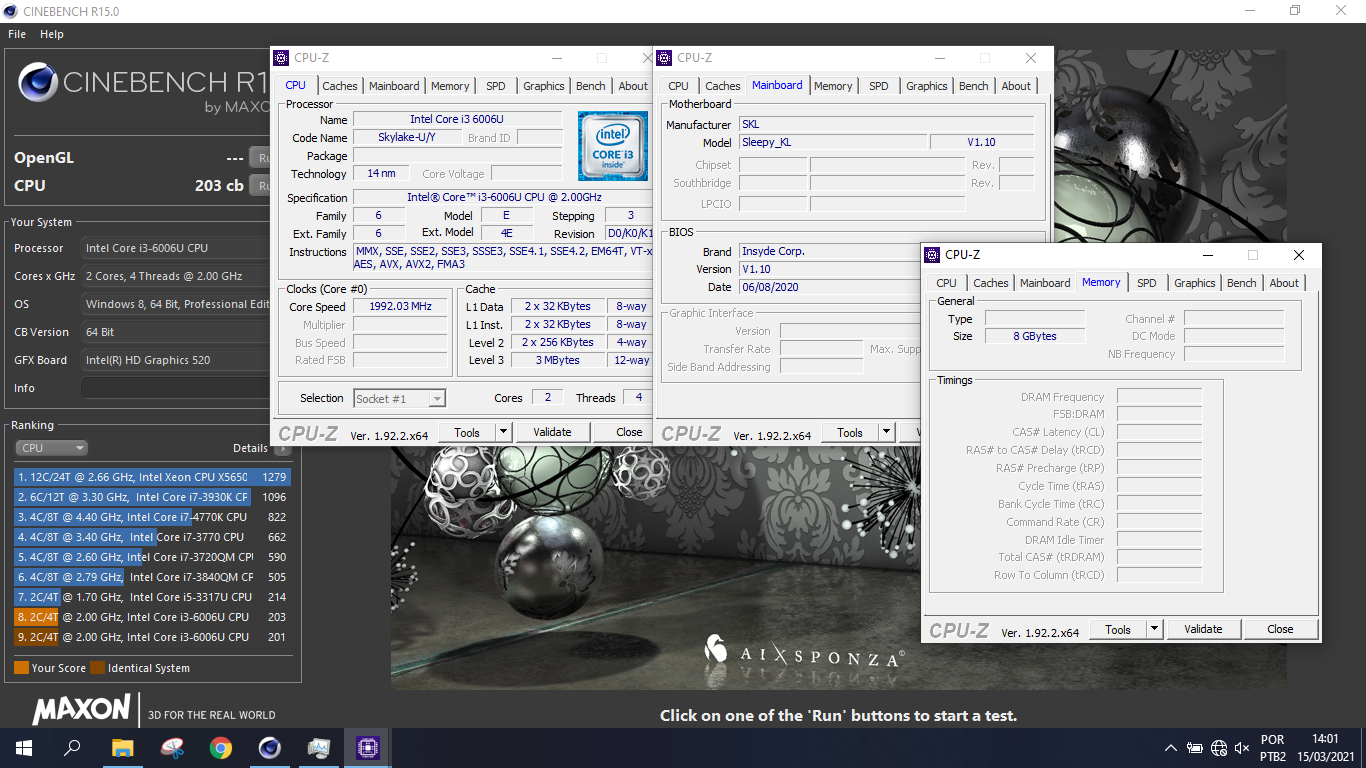Select ranking row Core i7-3720QM
This screenshot has height=768, width=1366.
pyautogui.click(x=152, y=557)
